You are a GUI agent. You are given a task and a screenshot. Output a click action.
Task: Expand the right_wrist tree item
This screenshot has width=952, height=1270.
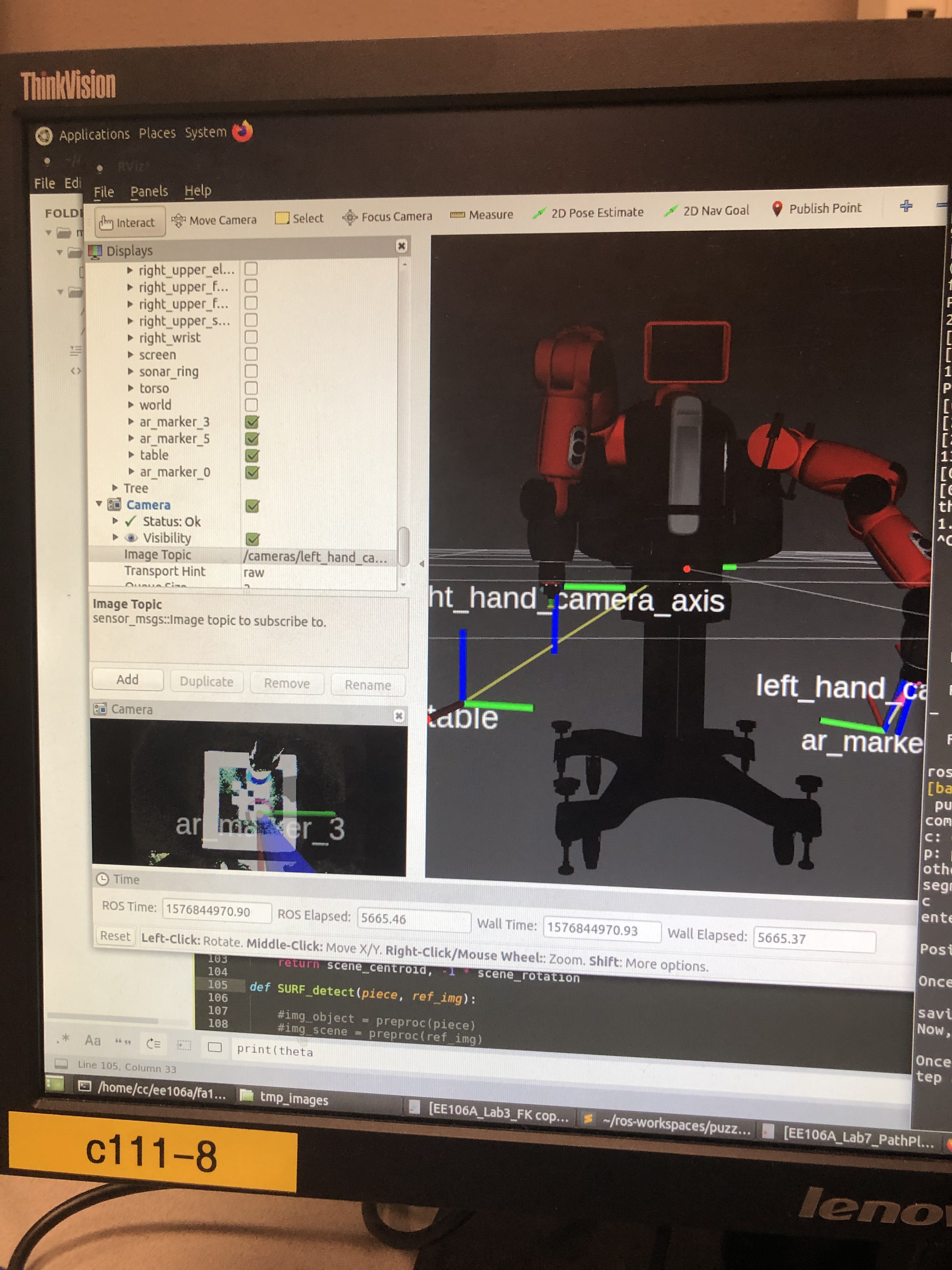tap(130, 338)
